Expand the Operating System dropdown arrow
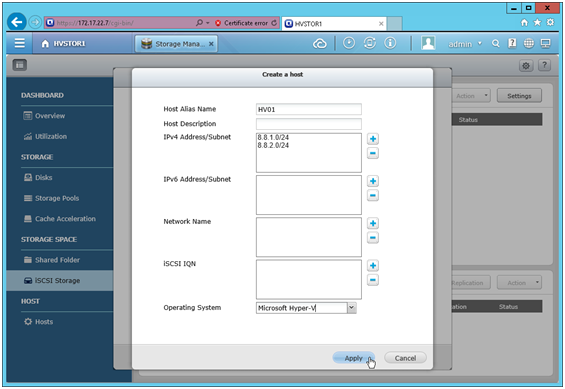565x389 pixels. click(352, 308)
